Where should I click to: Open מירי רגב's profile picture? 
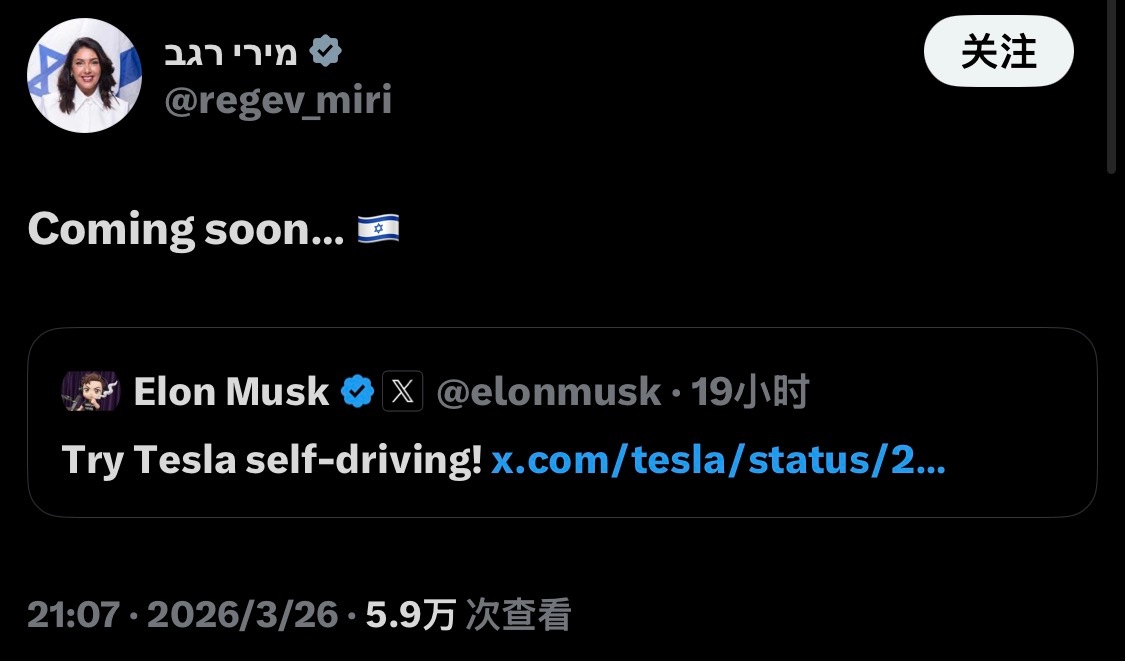click(84, 75)
